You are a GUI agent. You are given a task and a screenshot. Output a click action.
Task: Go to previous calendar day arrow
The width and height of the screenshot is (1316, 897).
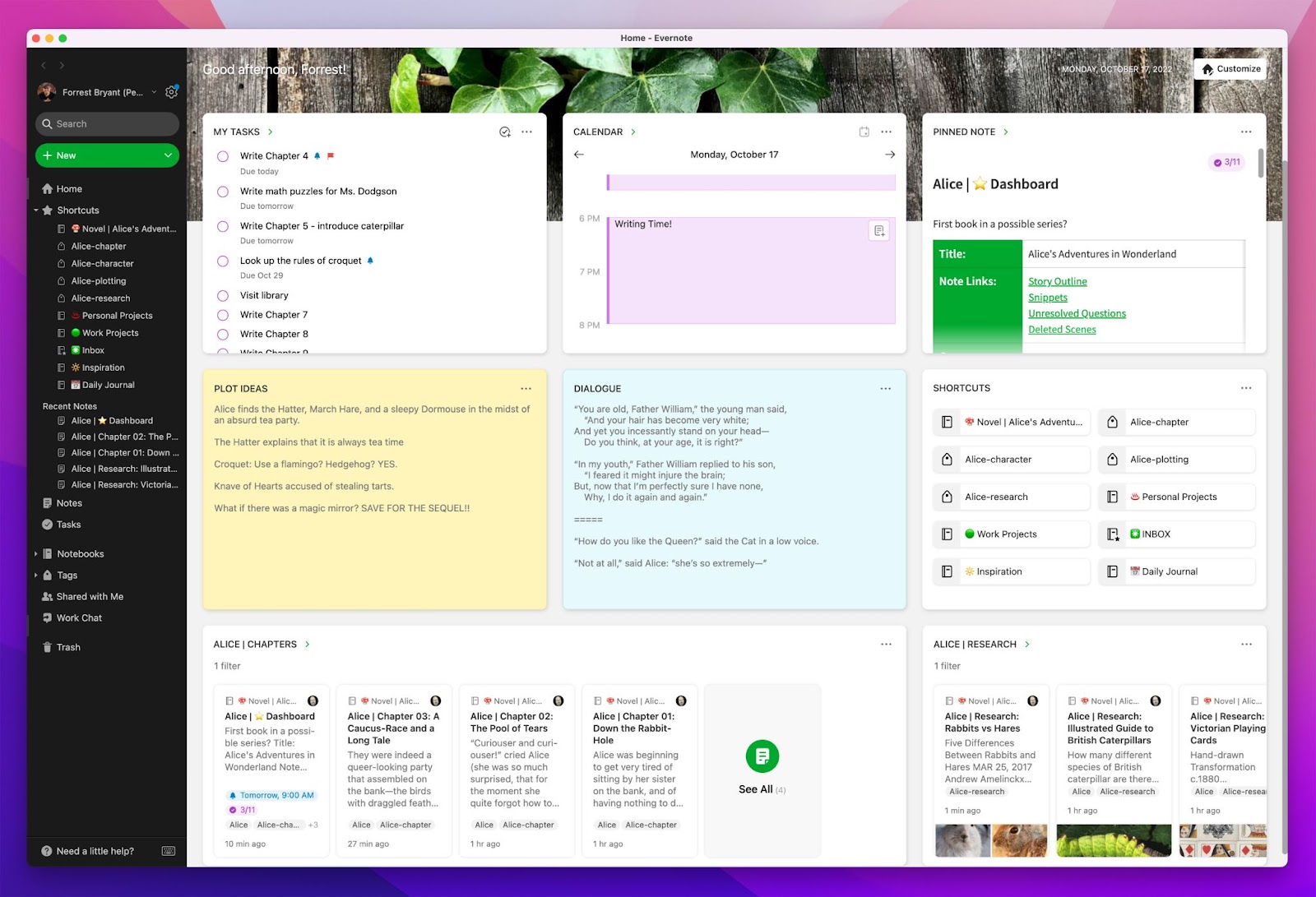tap(579, 155)
